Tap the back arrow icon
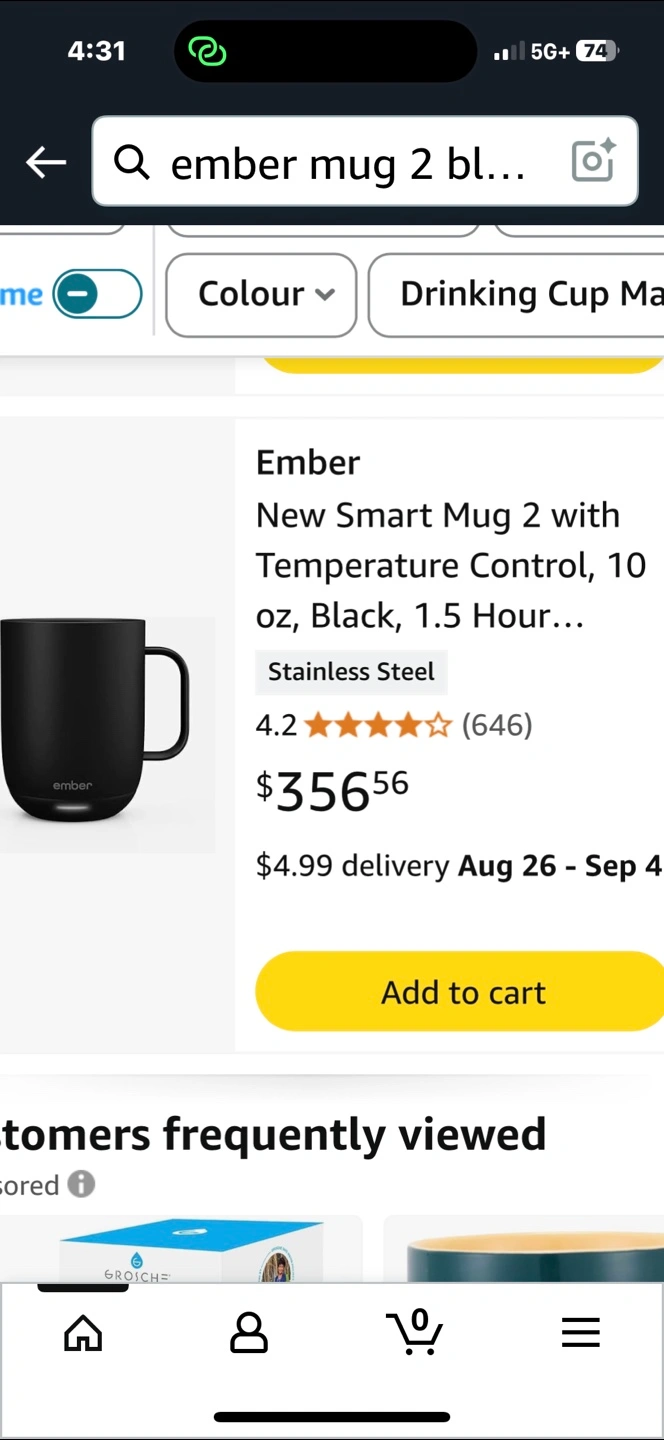Viewport: 664px width, 1440px height. coord(46,162)
